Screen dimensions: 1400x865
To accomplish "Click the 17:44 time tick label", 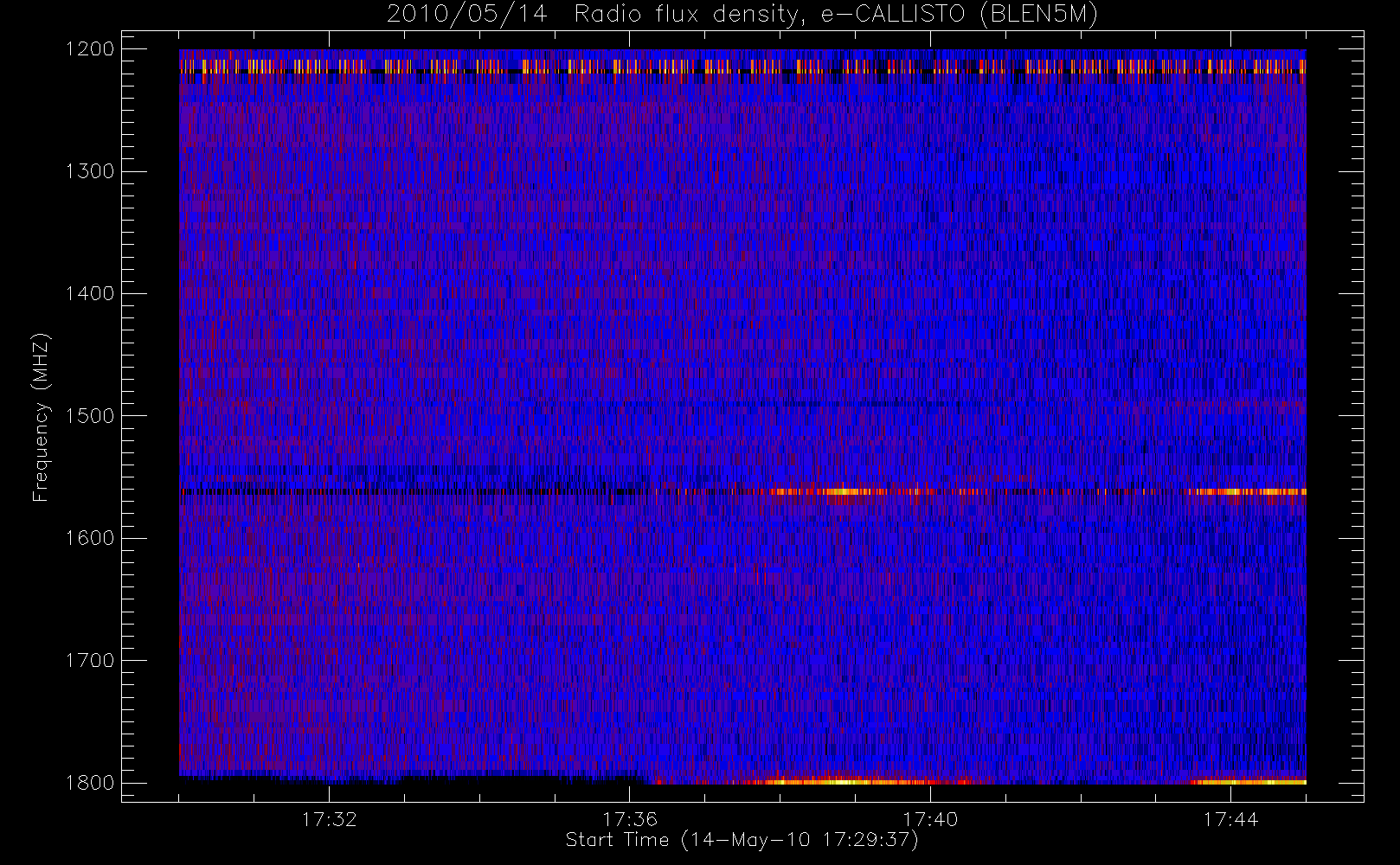I will (1230, 819).
